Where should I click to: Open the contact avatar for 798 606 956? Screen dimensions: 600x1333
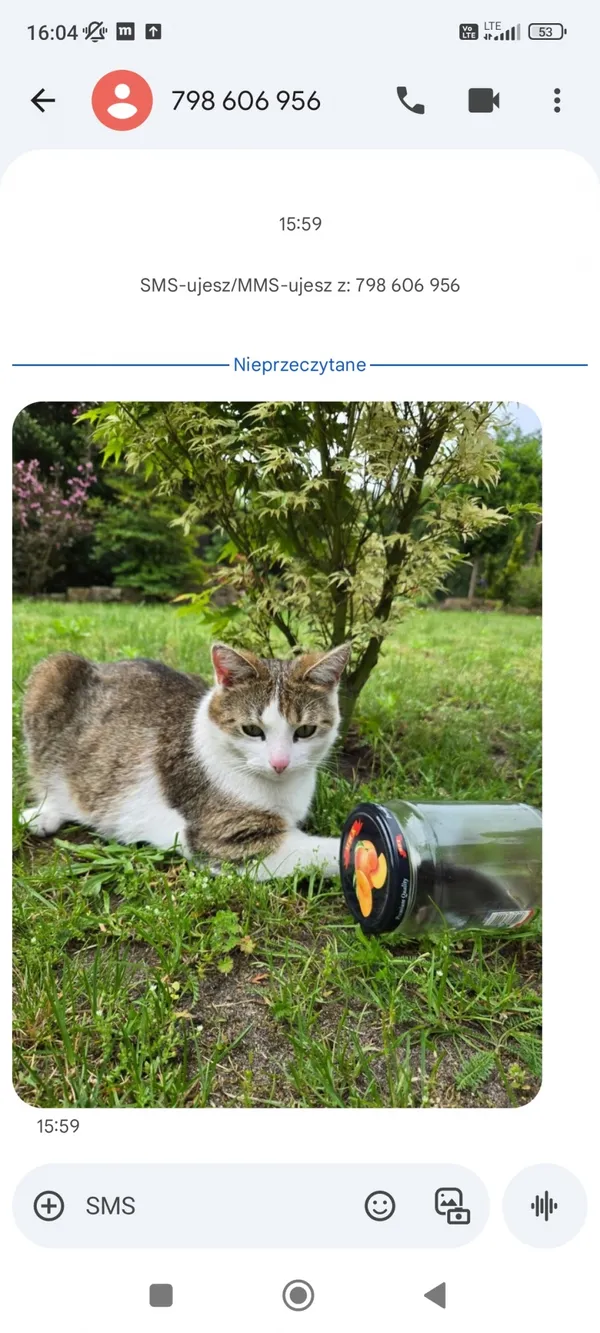(x=122, y=100)
